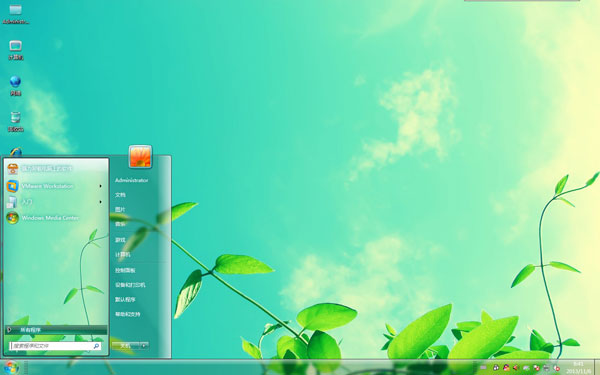
Task: Open 图片 (Pictures) in Start menu
Action: coord(121,210)
